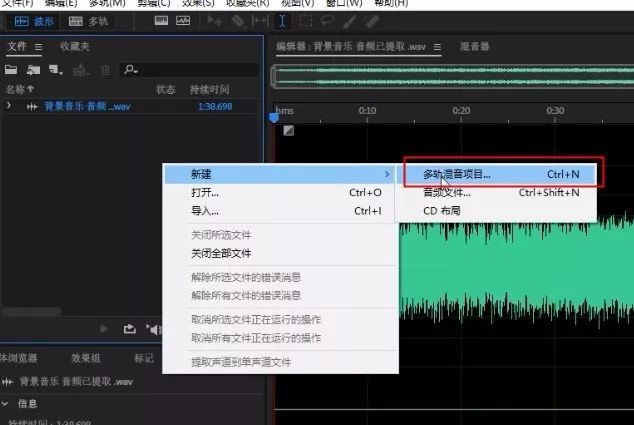
Task: Choose CD 布局 in submenu
Action: click(x=496, y=211)
